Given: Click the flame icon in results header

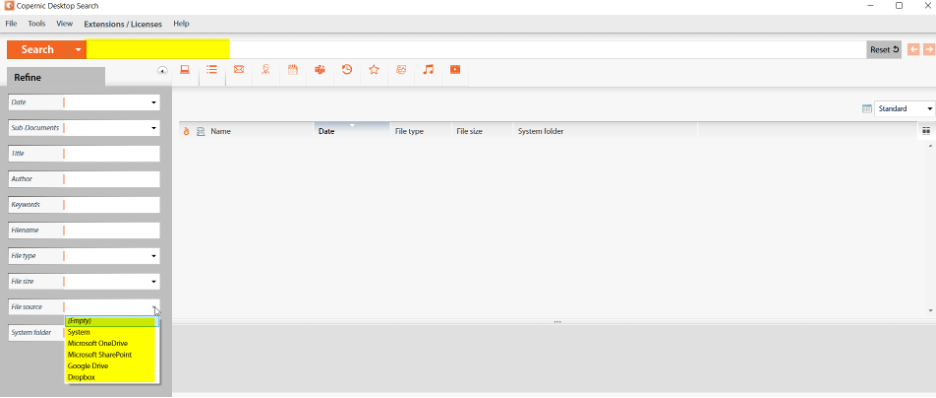Looking at the screenshot, I should [x=186, y=131].
